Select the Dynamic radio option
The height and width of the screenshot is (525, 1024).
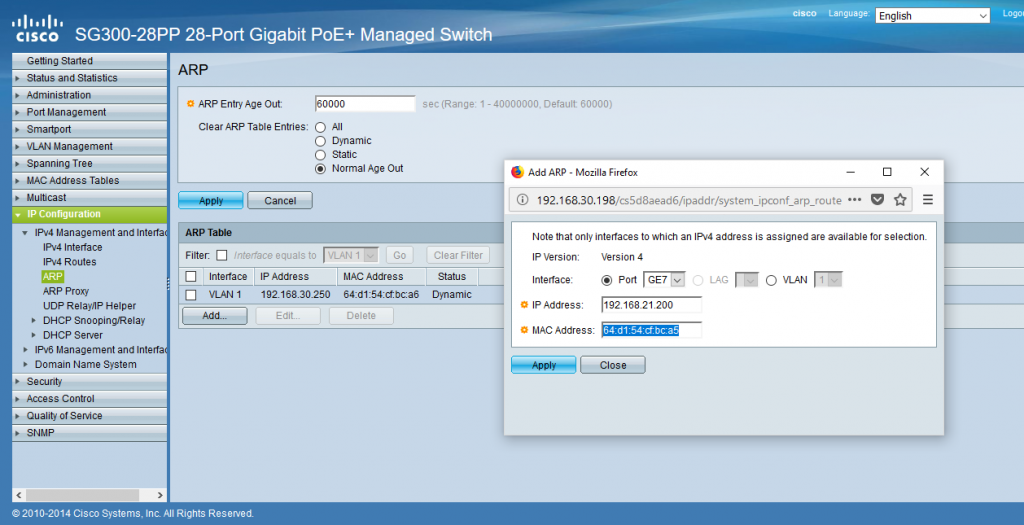[320, 141]
